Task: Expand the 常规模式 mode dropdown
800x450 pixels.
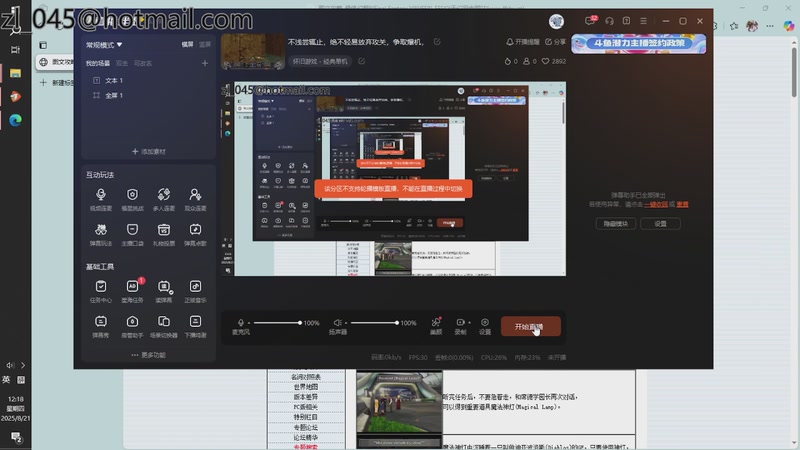Action: point(104,45)
